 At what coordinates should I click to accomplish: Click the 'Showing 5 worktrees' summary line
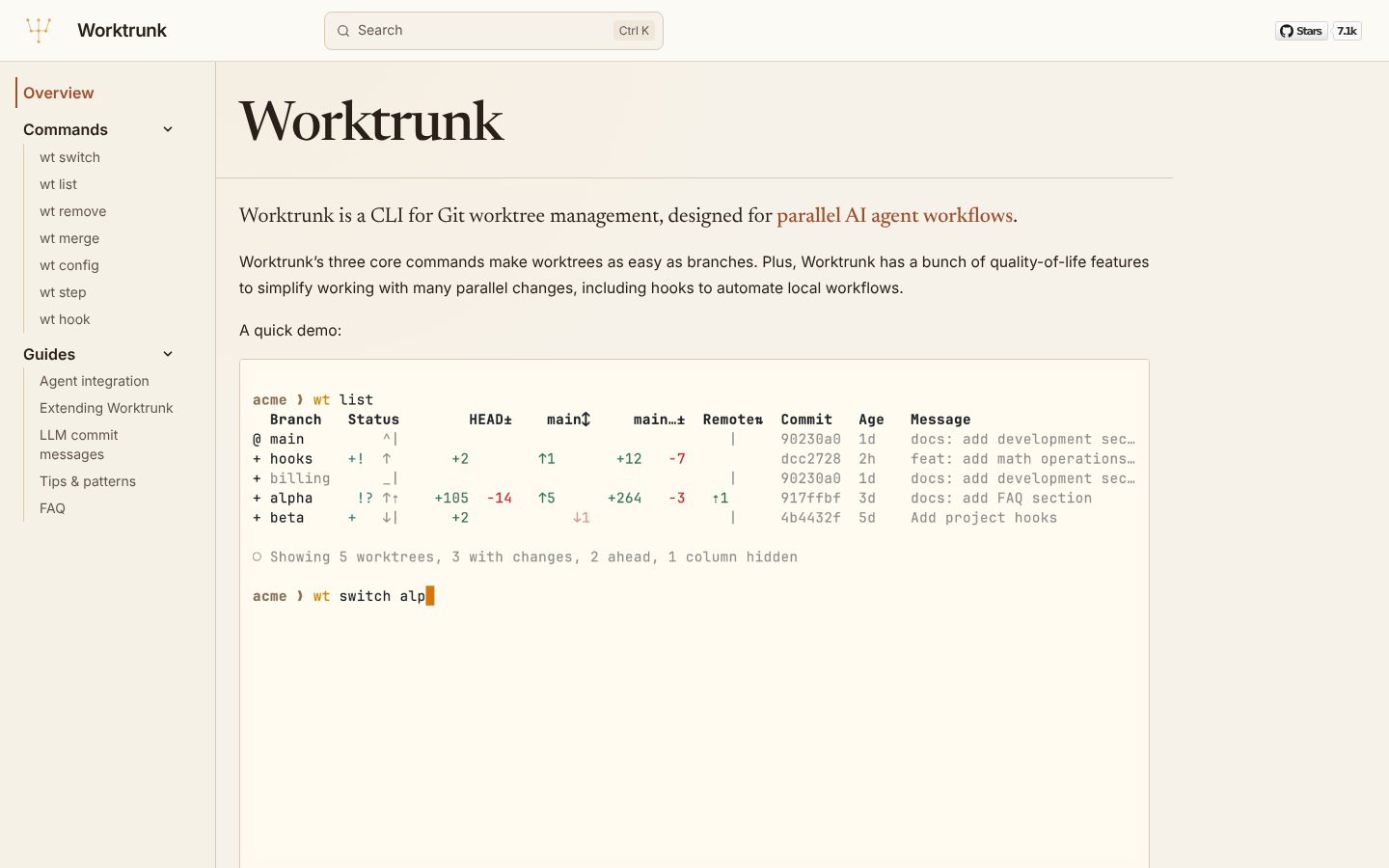click(x=525, y=557)
